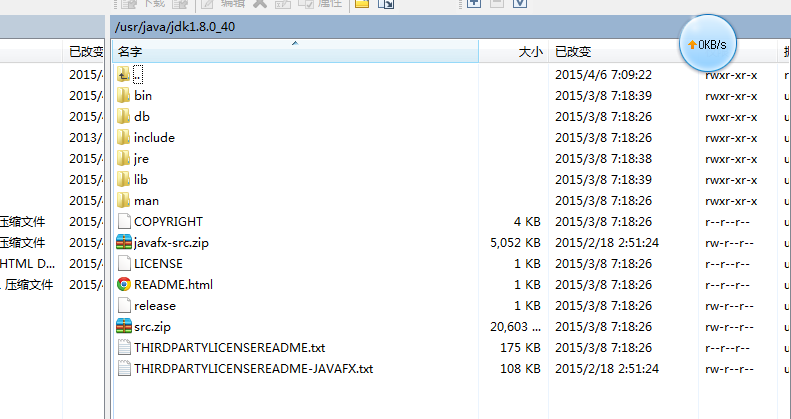Click the release file icon

124,306
